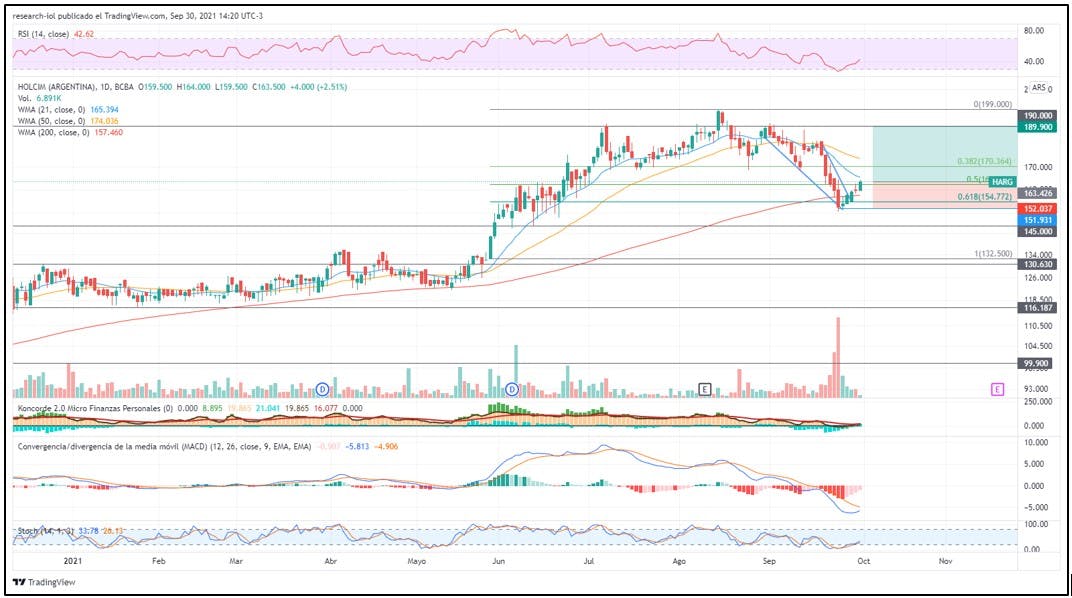Click the MACD signal value -4.906
The height and width of the screenshot is (598, 1072).
[x=386, y=447]
